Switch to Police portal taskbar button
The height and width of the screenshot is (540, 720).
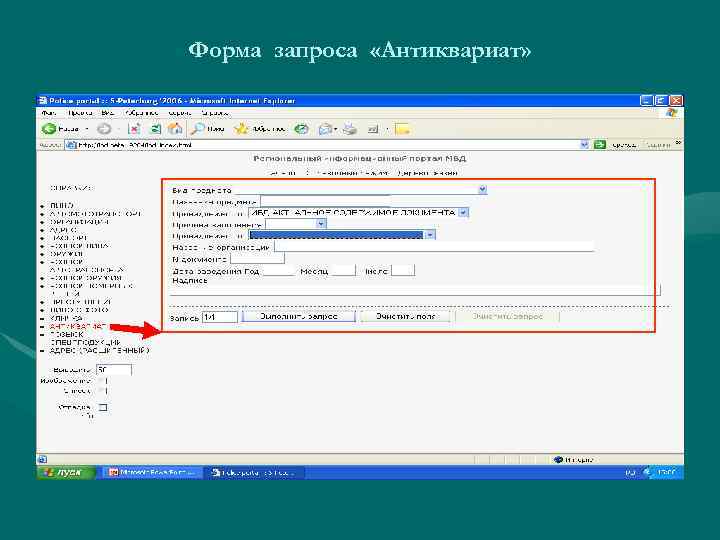(x=255, y=472)
